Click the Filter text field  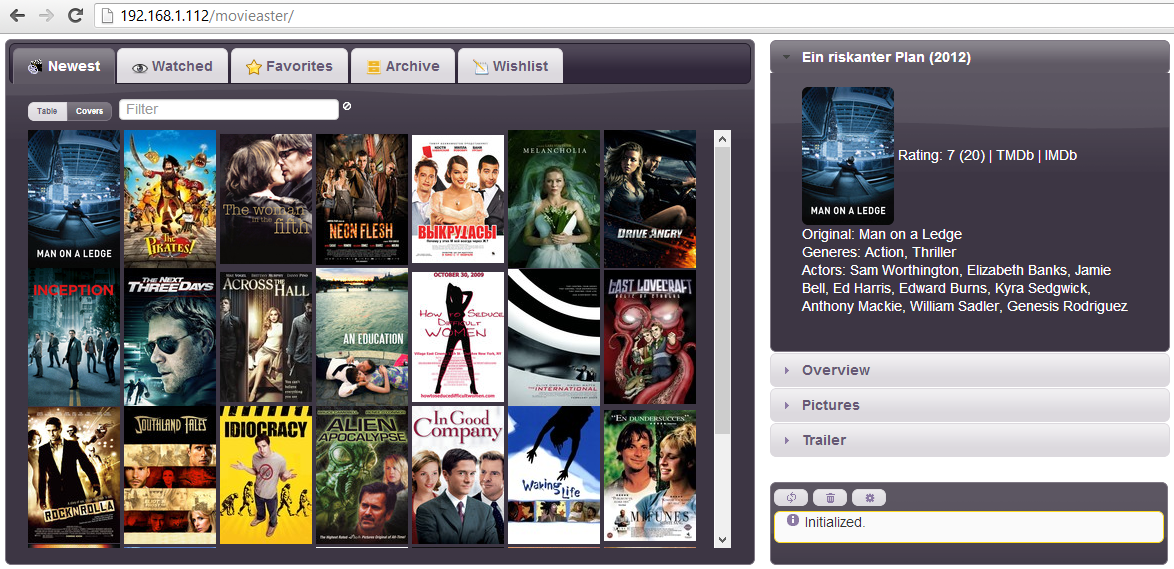pyautogui.click(x=229, y=109)
